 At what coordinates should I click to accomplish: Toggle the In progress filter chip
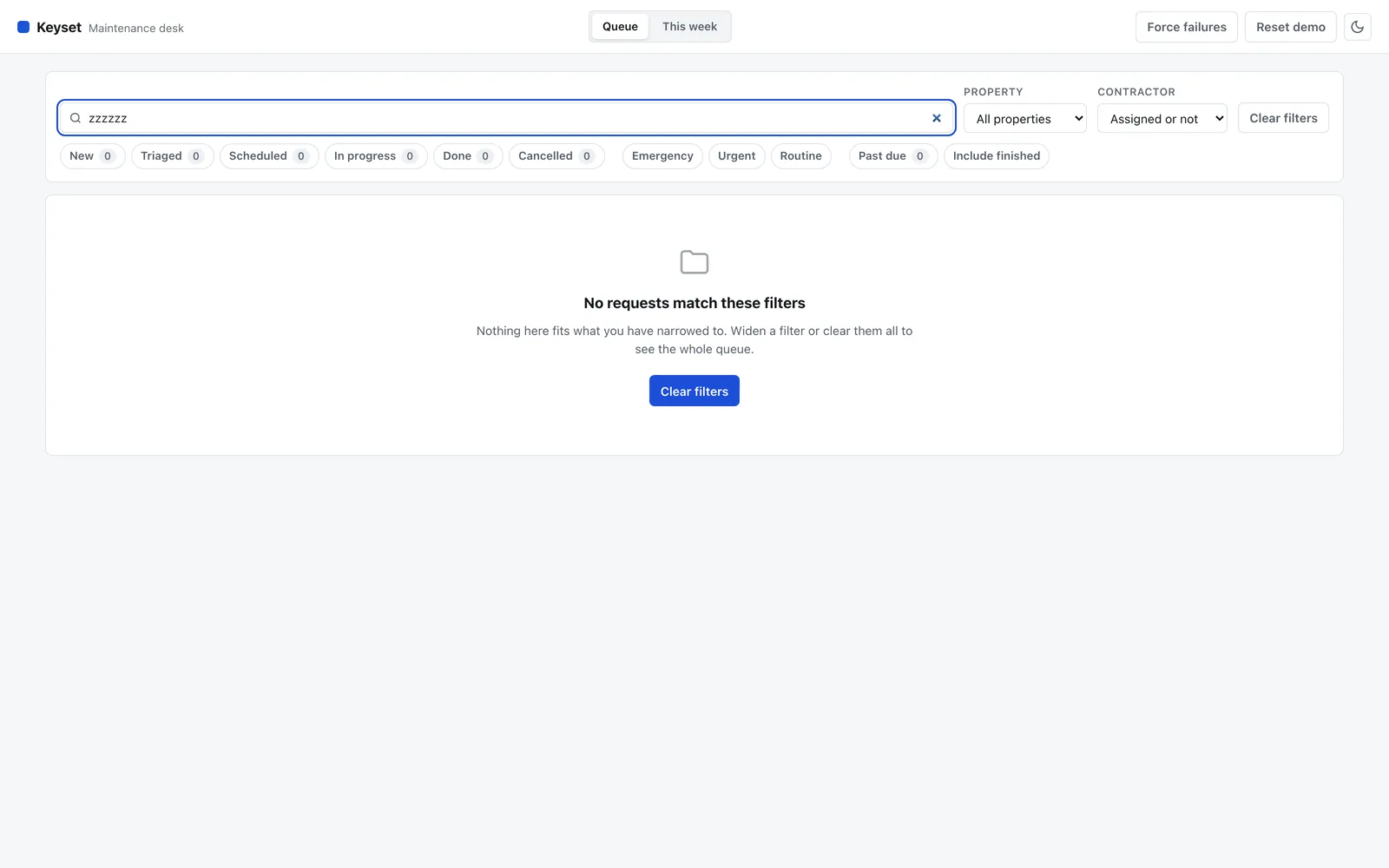coord(376,156)
